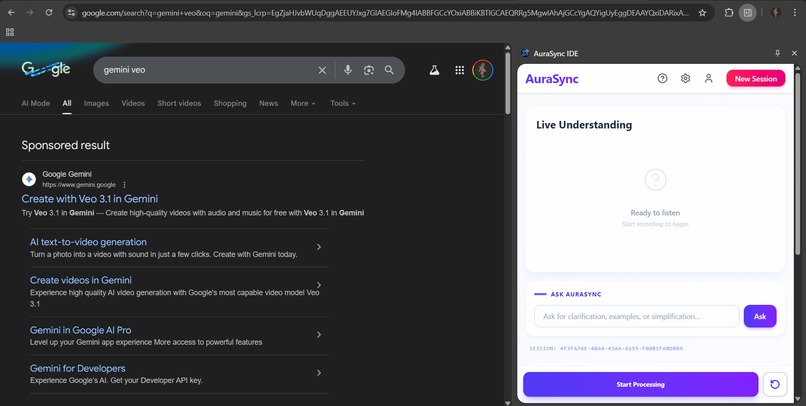Open Google account avatar
Viewport: 806px width, 406px height.
point(483,70)
